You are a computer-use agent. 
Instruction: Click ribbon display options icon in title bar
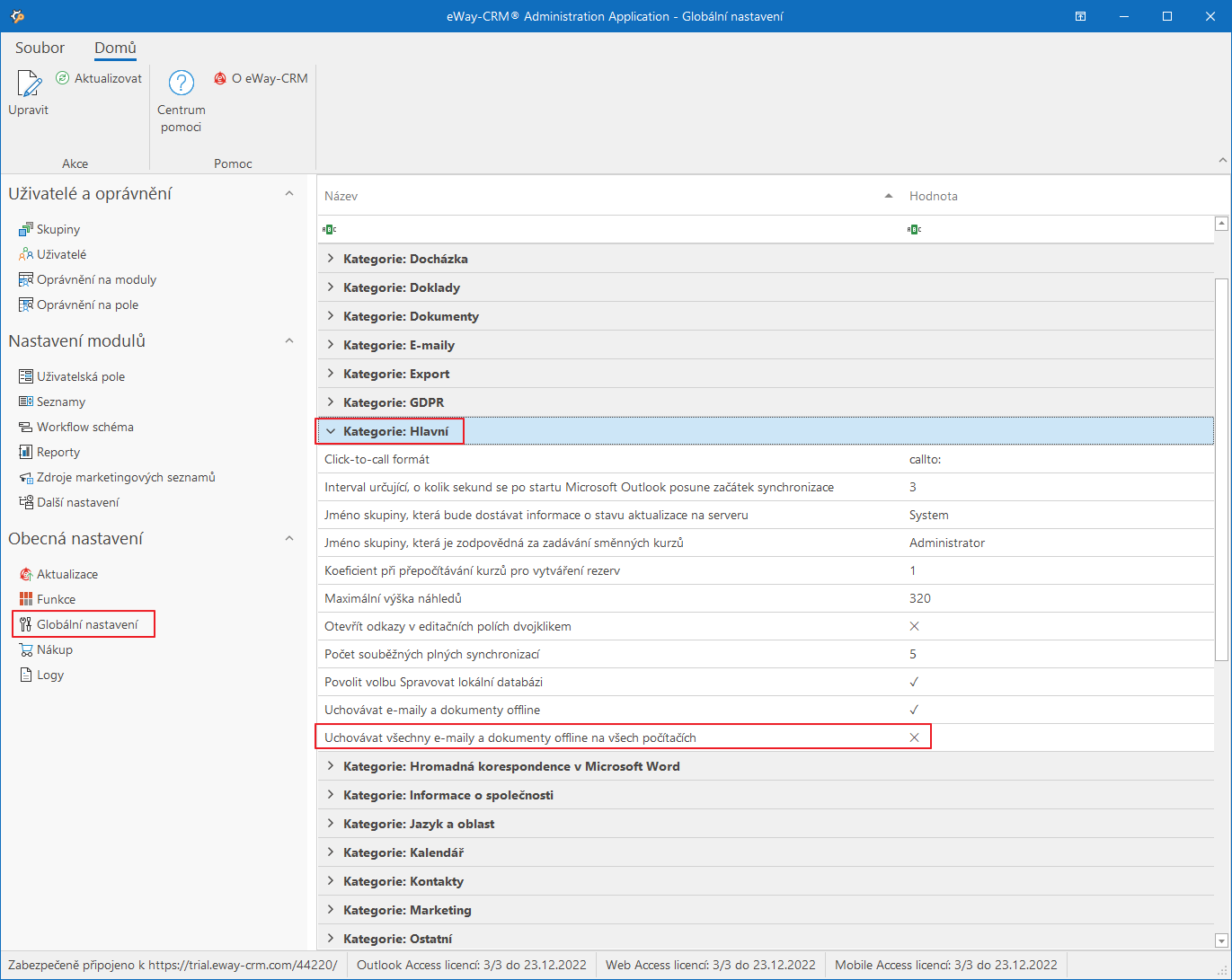pyautogui.click(x=1081, y=16)
